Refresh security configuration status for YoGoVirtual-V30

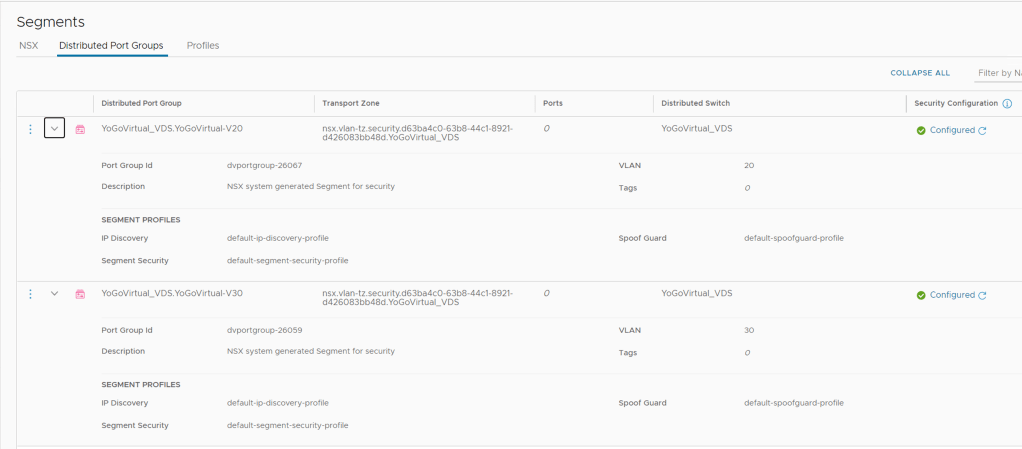(982, 295)
